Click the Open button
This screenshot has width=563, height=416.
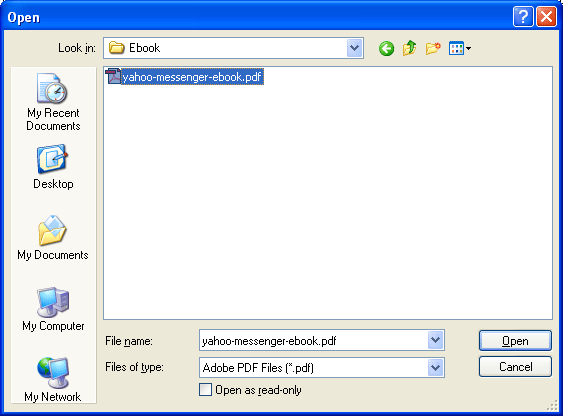(515, 341)
